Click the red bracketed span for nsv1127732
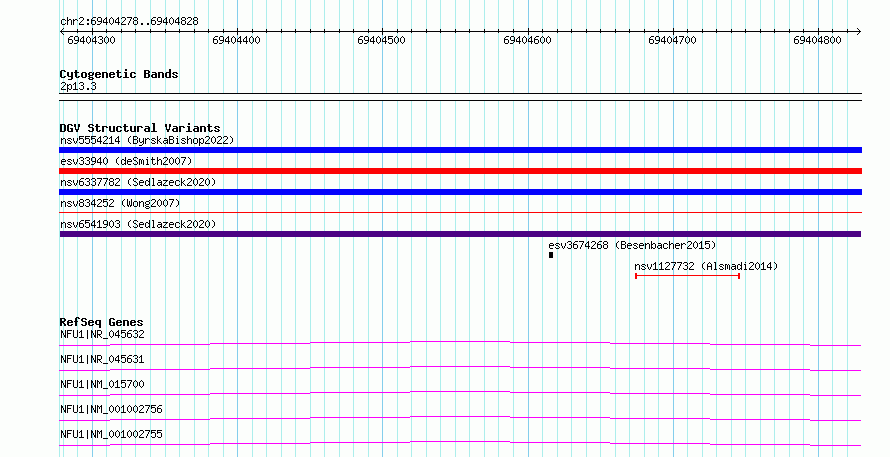The width and height of the screenshot is (890, 457). (687, 276)
